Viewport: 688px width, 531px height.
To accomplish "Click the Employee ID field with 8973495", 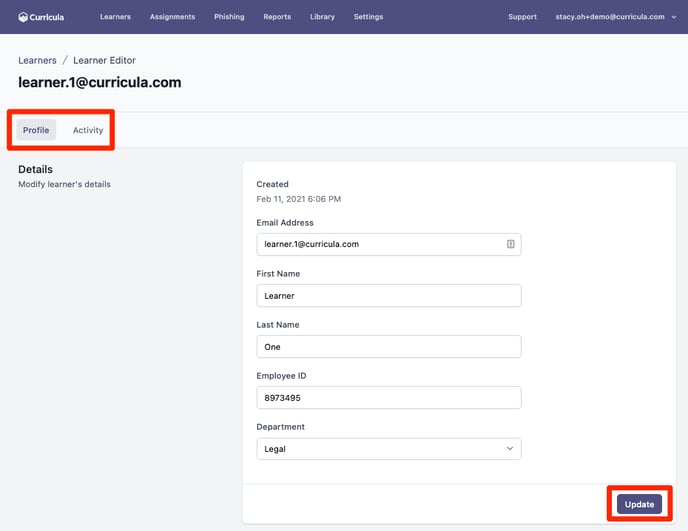I will pyautogui.click(x=389, y=398).
